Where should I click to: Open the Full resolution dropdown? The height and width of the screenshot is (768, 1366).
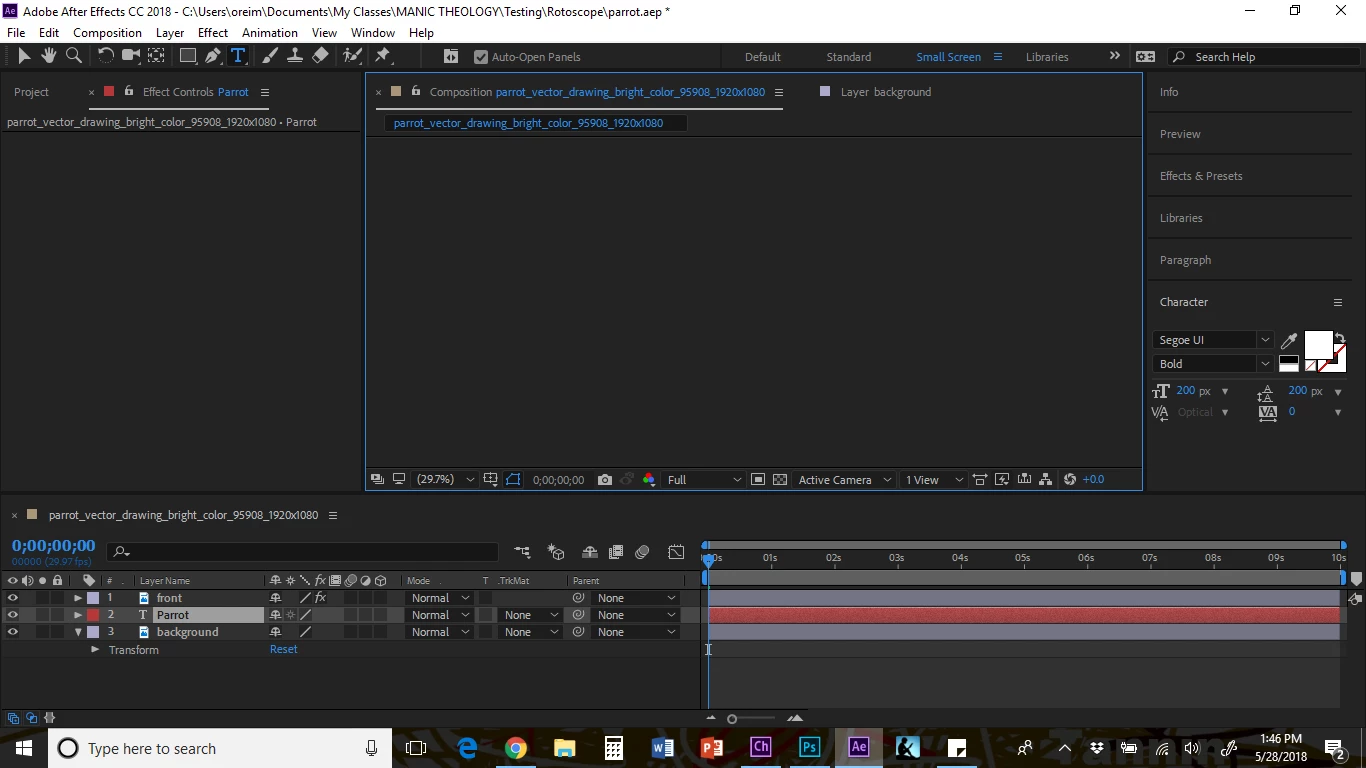pos(704,480)
